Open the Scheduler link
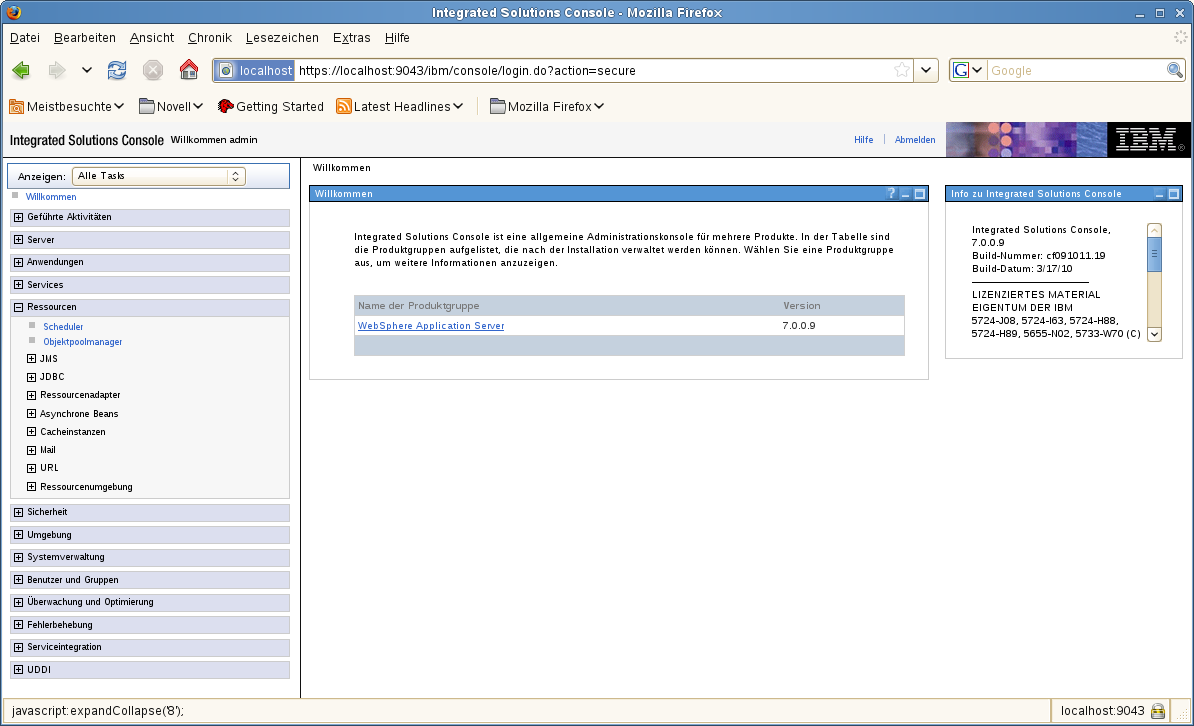The width and height of the screenshot is (1194, 726). [x=63, y=327]
